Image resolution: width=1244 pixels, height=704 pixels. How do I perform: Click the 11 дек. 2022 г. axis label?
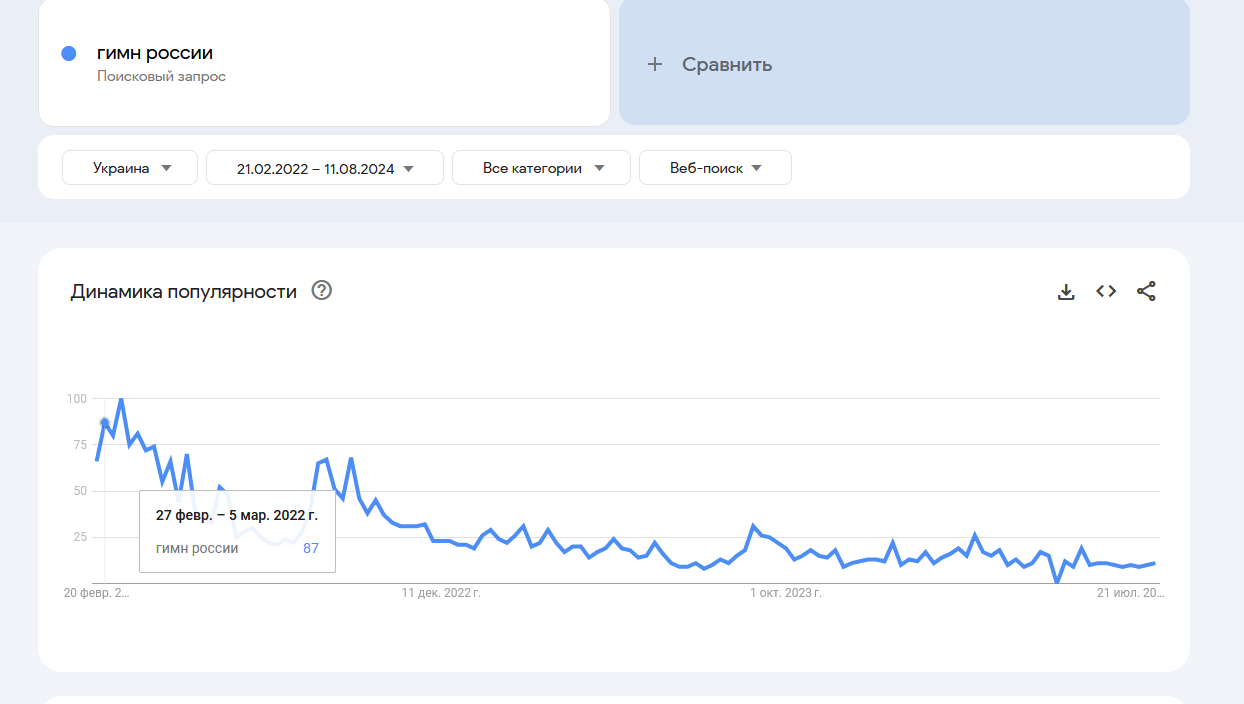(x=441, y=593)
